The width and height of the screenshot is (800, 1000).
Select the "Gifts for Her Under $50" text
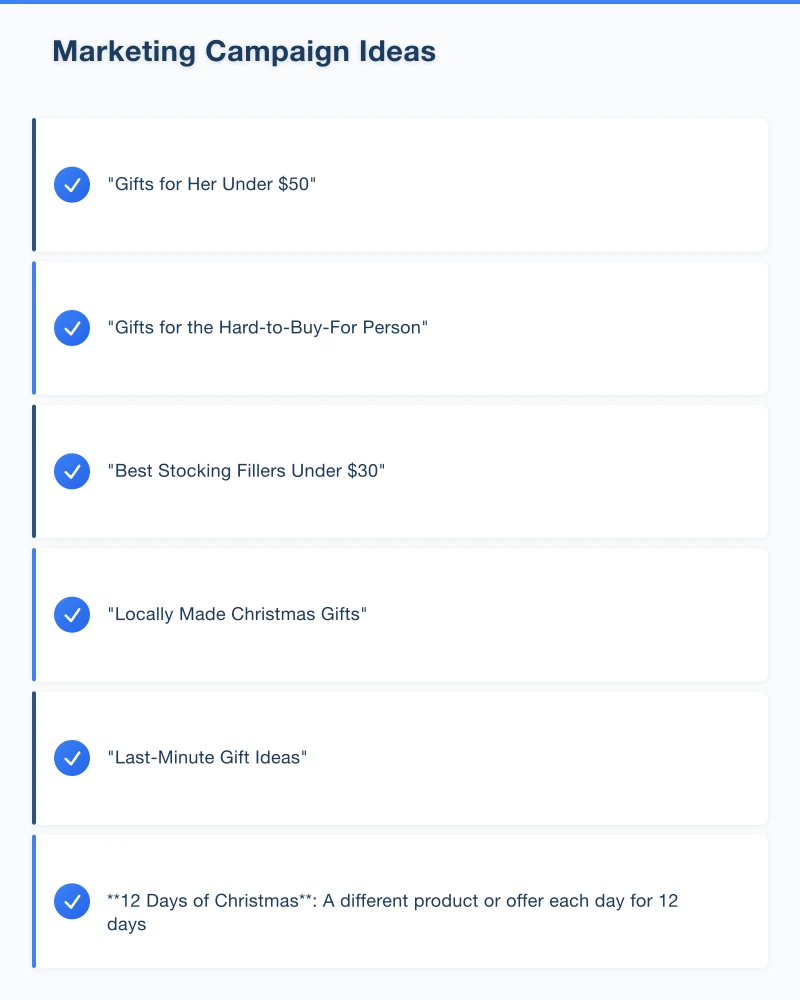coord(212,185)
